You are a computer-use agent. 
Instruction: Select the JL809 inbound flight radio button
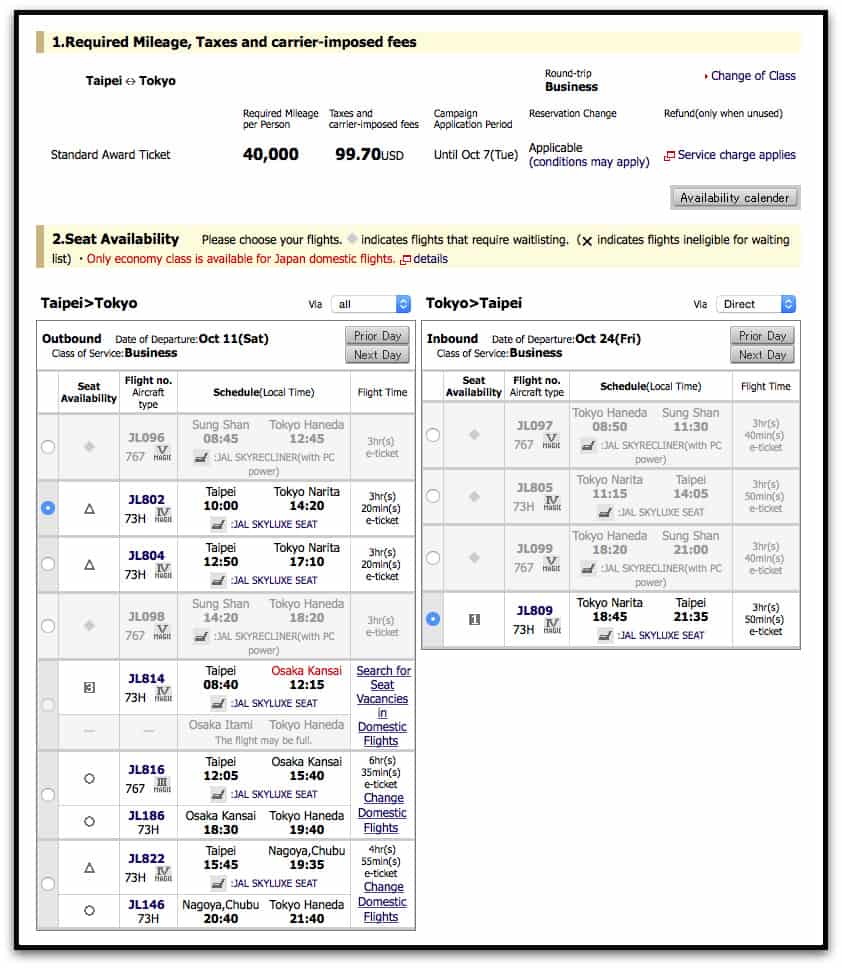(x=433, y=619)
